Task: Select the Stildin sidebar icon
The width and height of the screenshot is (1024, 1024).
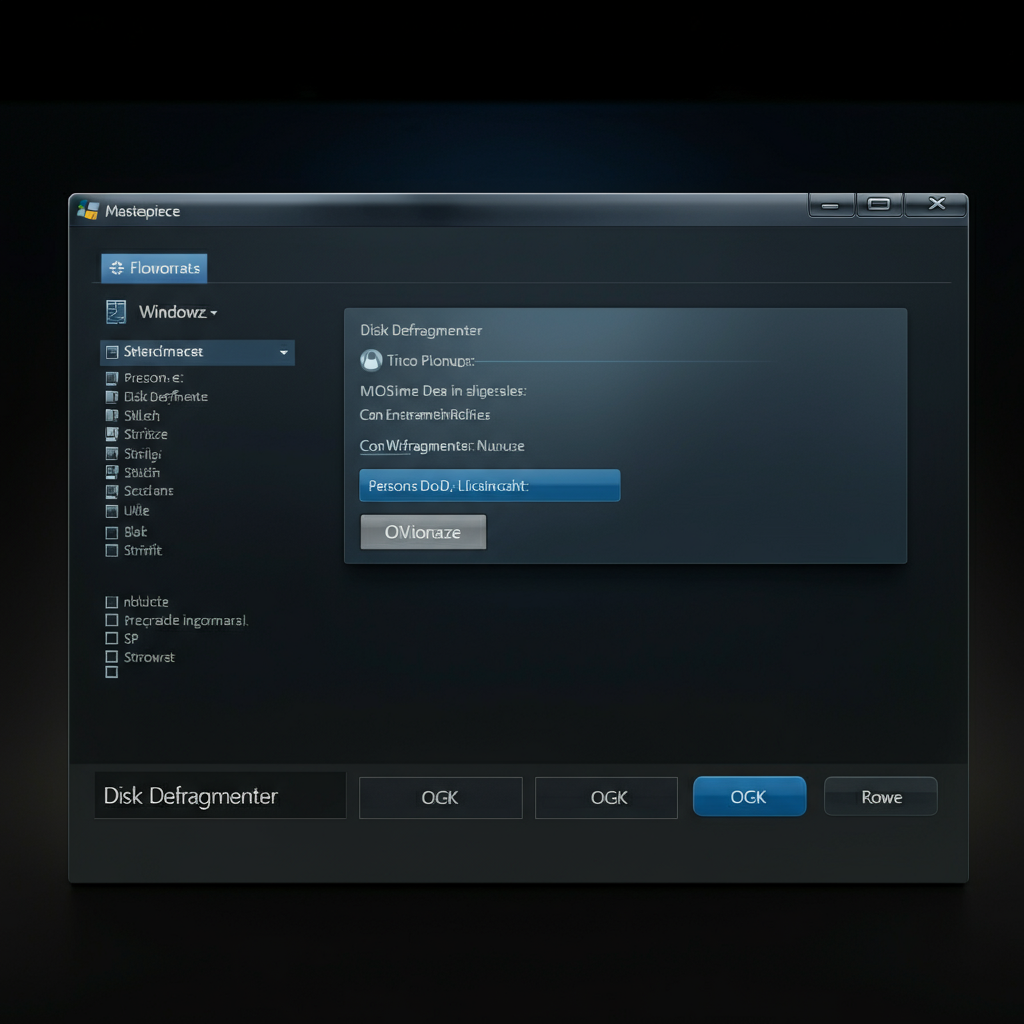Action: [111, 472]
